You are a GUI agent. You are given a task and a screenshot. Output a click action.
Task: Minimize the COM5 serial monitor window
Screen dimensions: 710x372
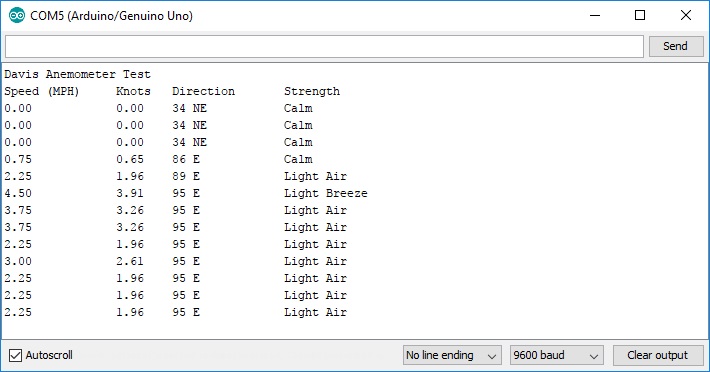(595, 15)
